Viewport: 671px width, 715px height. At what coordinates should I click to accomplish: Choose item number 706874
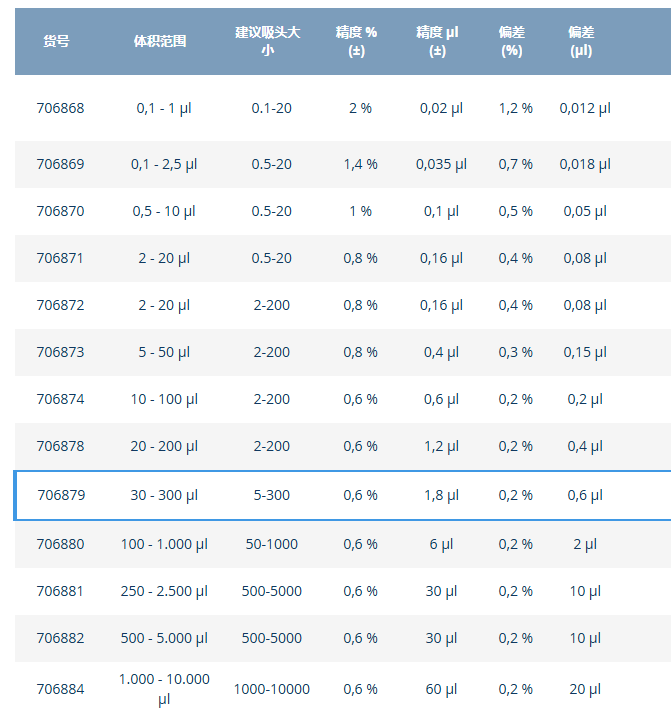pyautogui.click(x=61, y=399)
